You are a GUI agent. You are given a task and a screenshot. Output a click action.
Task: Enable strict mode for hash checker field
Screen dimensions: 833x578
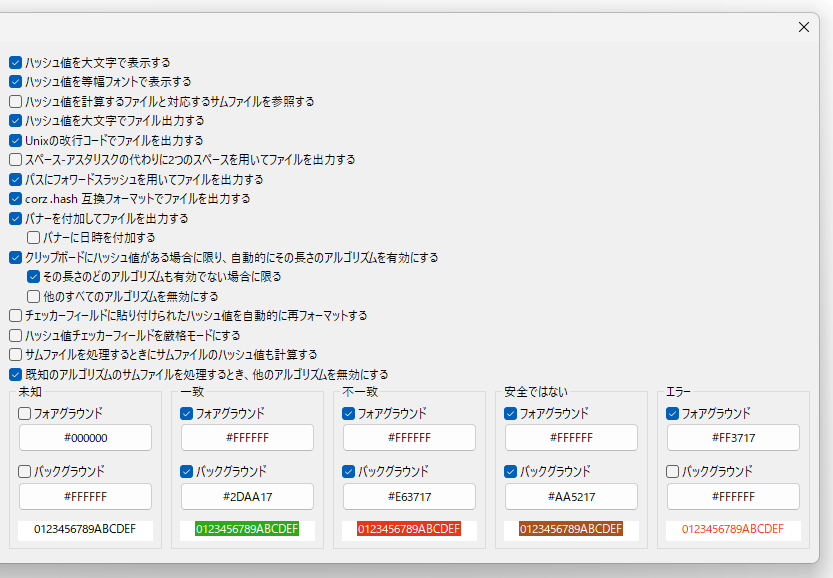click(15, 335)
